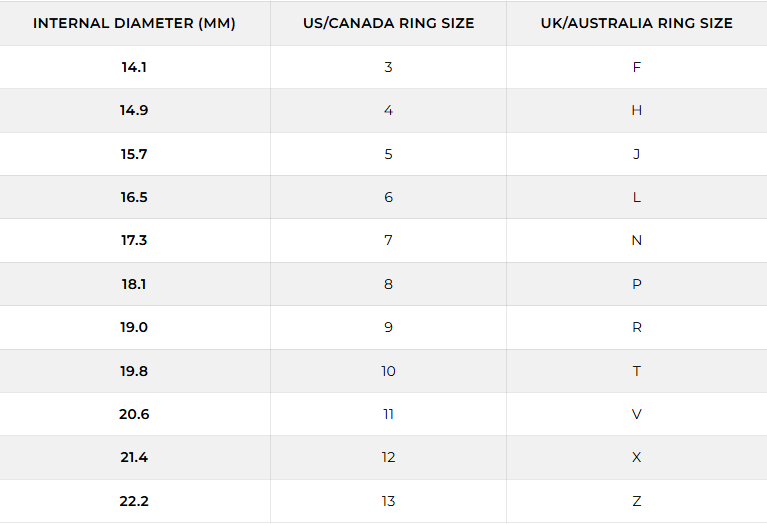767x525 pixels.
Task: Click UK ring size F cell
Action: pos(636,67)
